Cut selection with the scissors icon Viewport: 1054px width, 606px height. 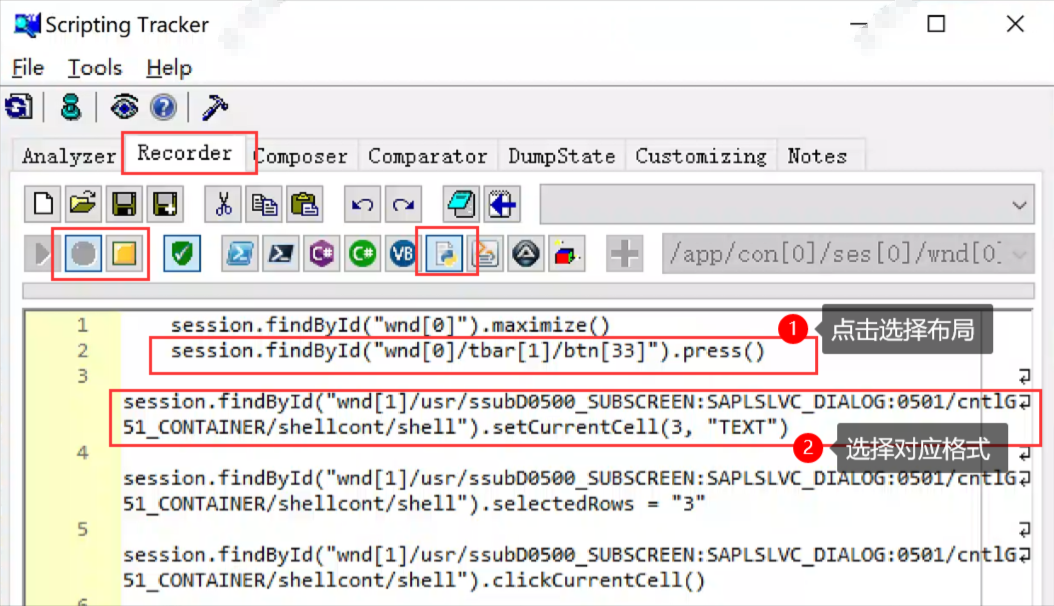click(x=223, y=204)
